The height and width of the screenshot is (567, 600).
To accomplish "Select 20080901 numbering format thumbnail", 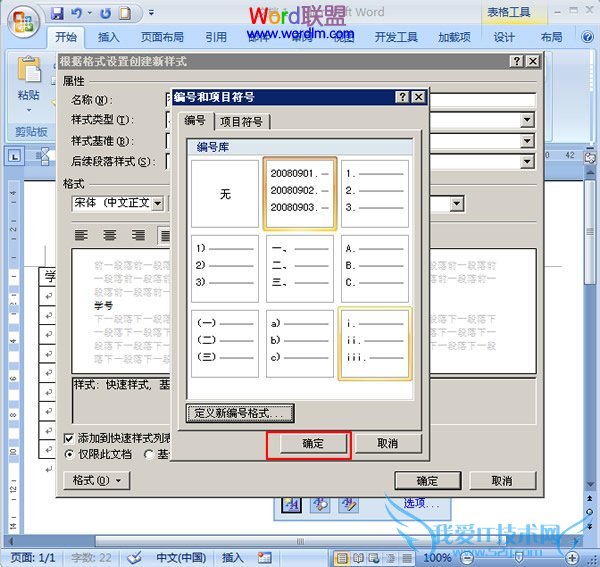I will [300, 194].
